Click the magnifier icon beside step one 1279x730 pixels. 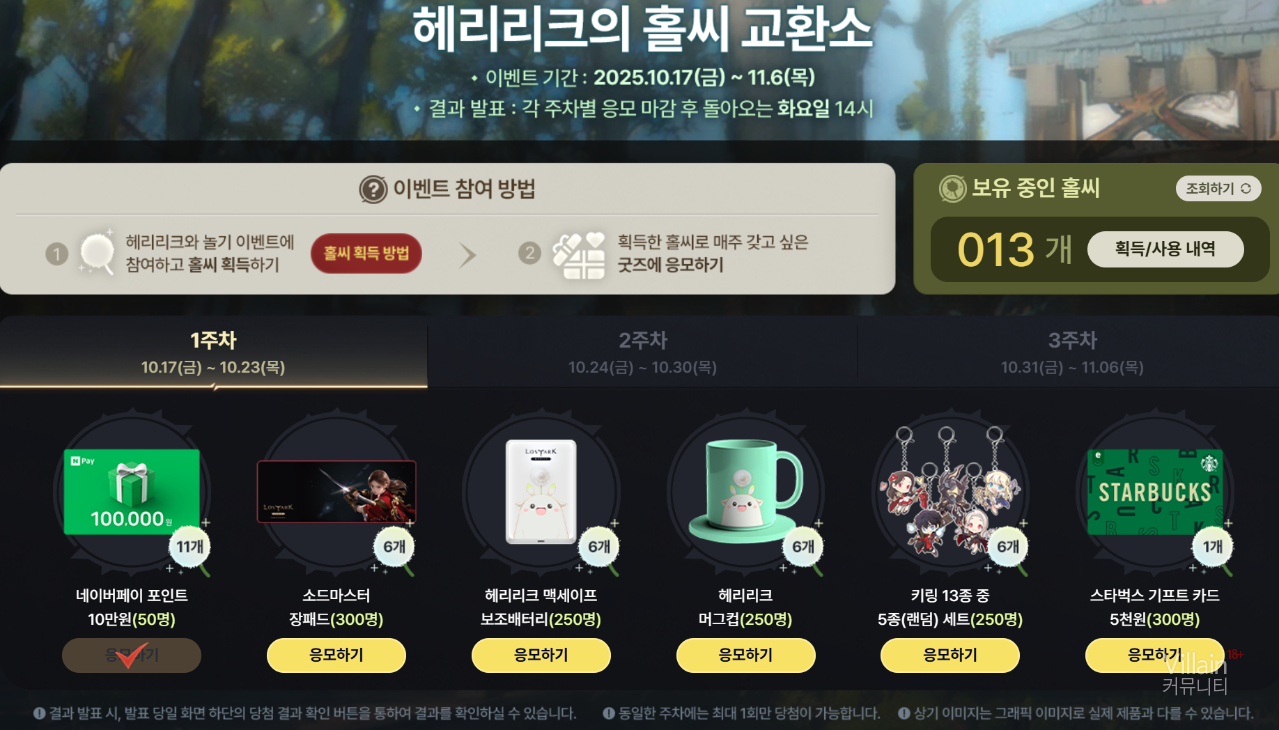pyautogui.click(x=97, y=252)
